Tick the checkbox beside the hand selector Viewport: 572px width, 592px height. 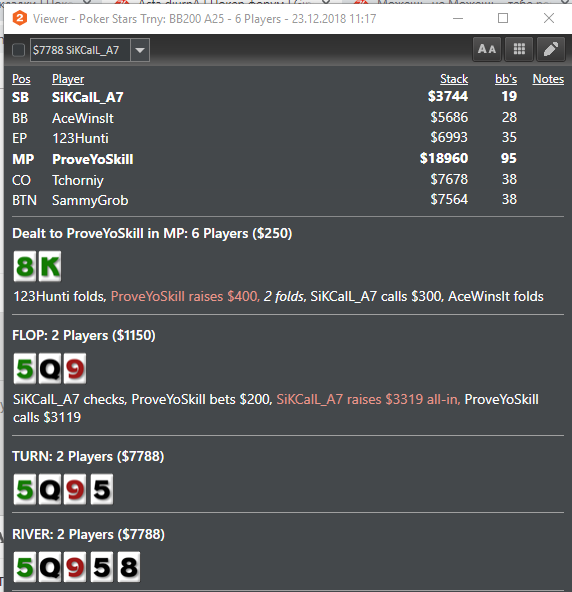pos(18,50)
